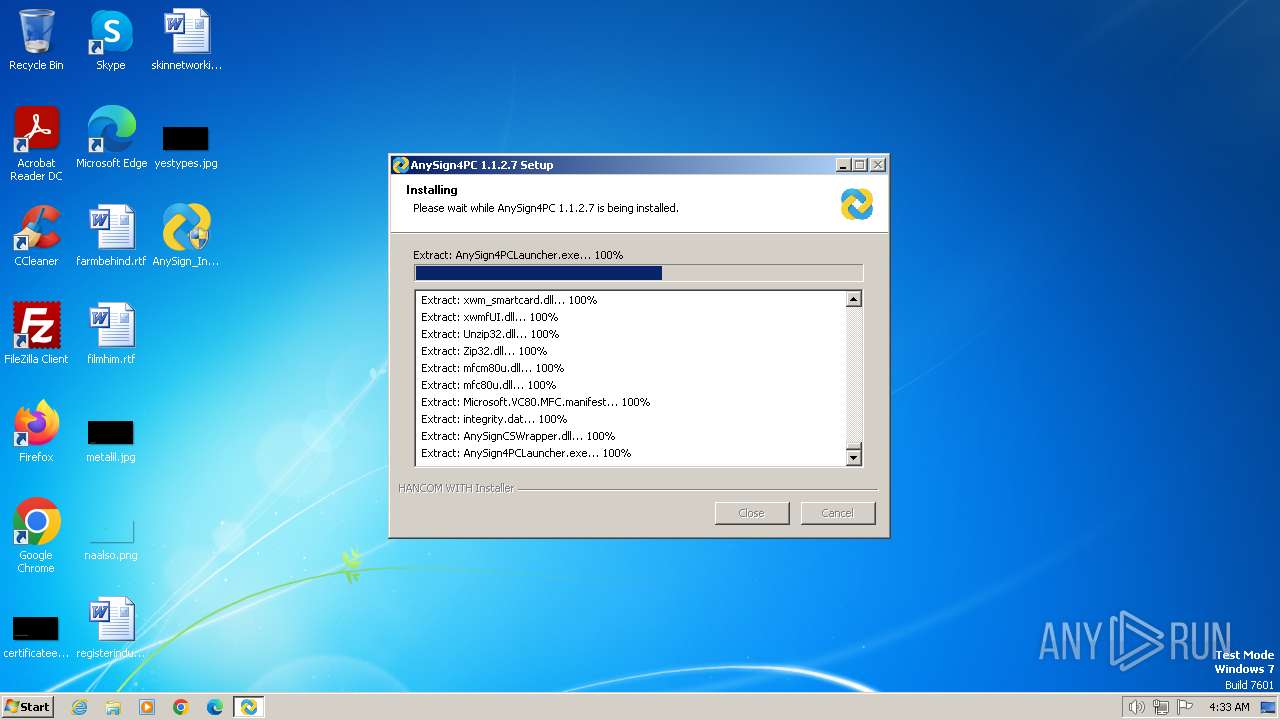Open Action Center flag tray icon
Screen dimensions: 1280x720
(x=1185, y=707)
